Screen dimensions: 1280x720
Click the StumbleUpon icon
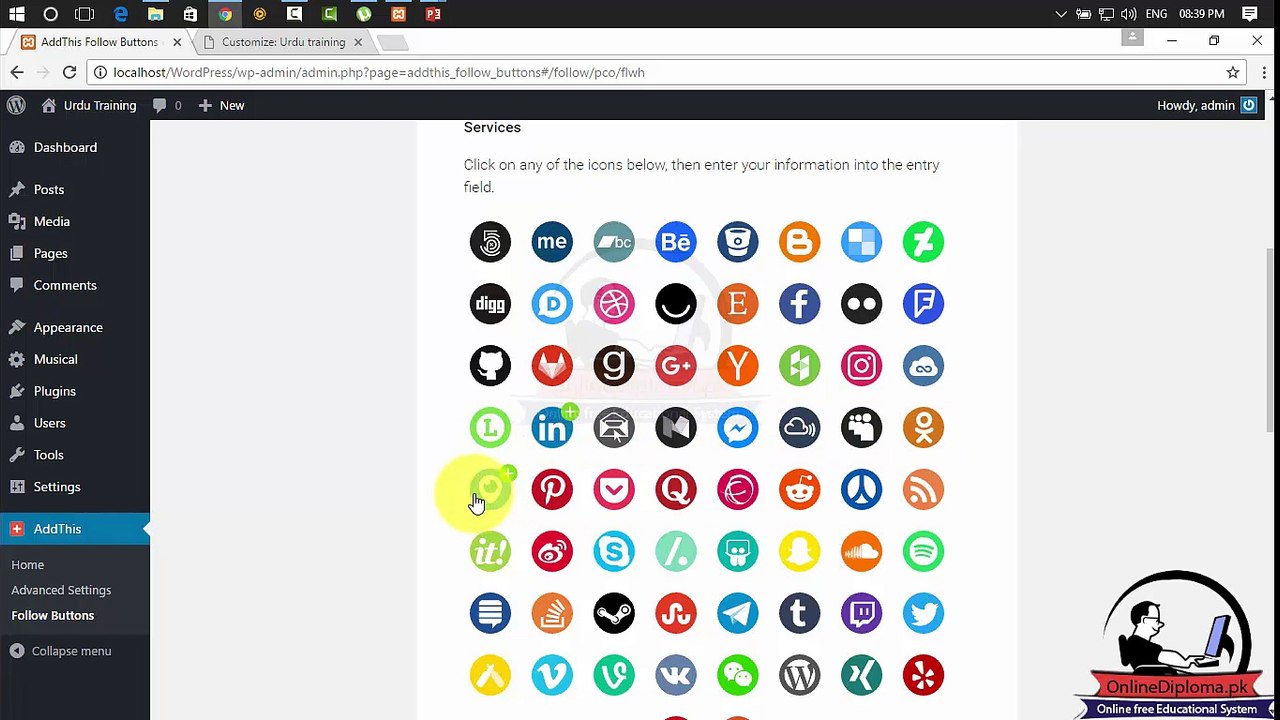tap(676, 614)
